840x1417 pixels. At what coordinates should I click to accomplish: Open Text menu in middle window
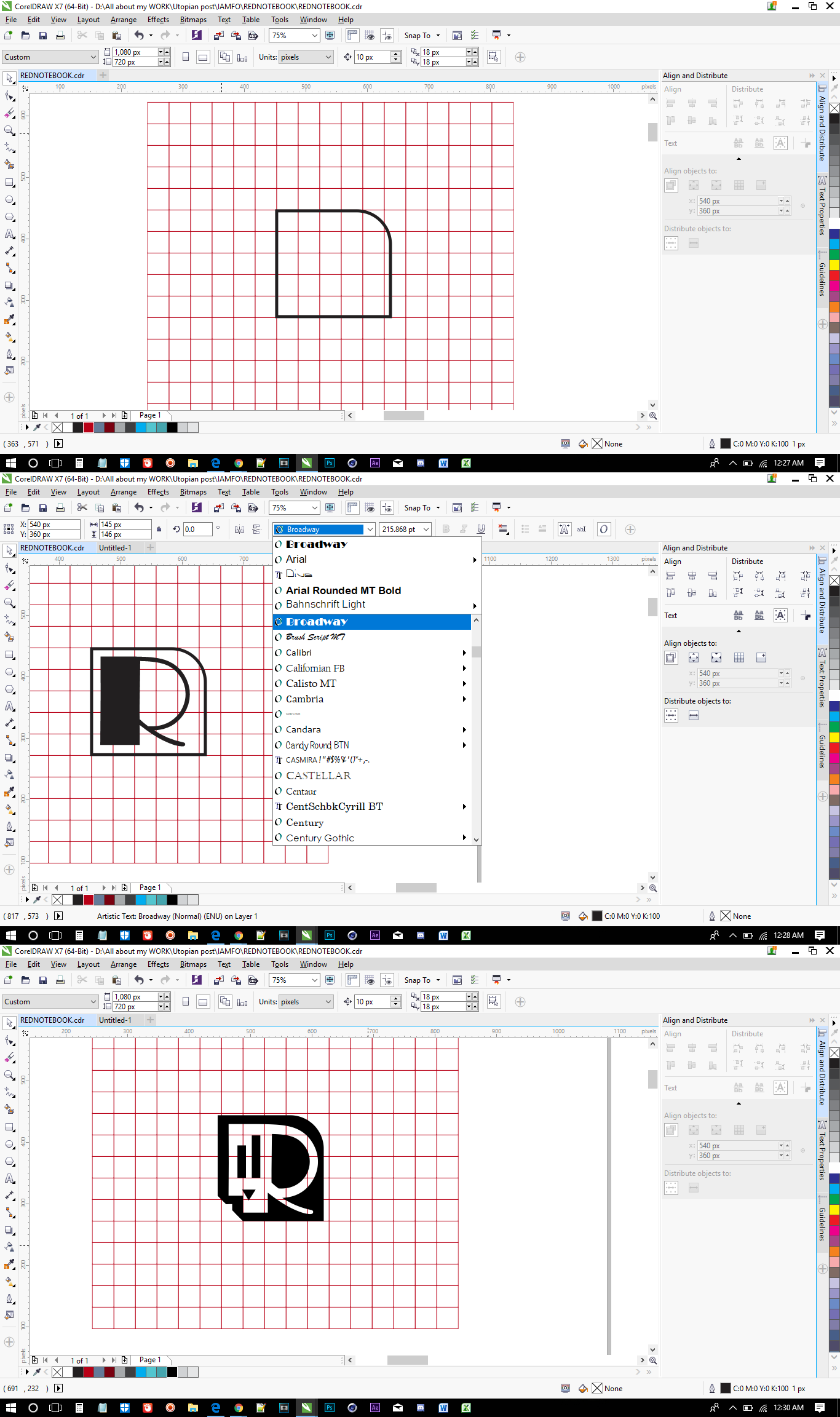[x=224, y=492]
